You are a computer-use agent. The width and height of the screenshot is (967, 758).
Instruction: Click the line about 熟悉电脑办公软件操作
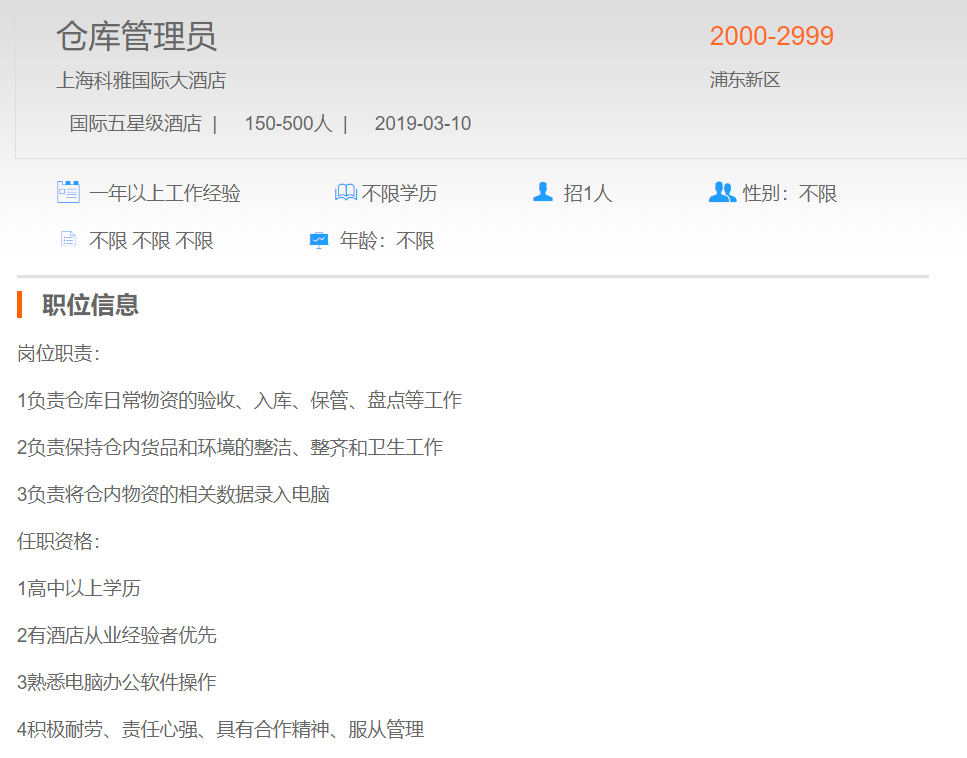116,682
